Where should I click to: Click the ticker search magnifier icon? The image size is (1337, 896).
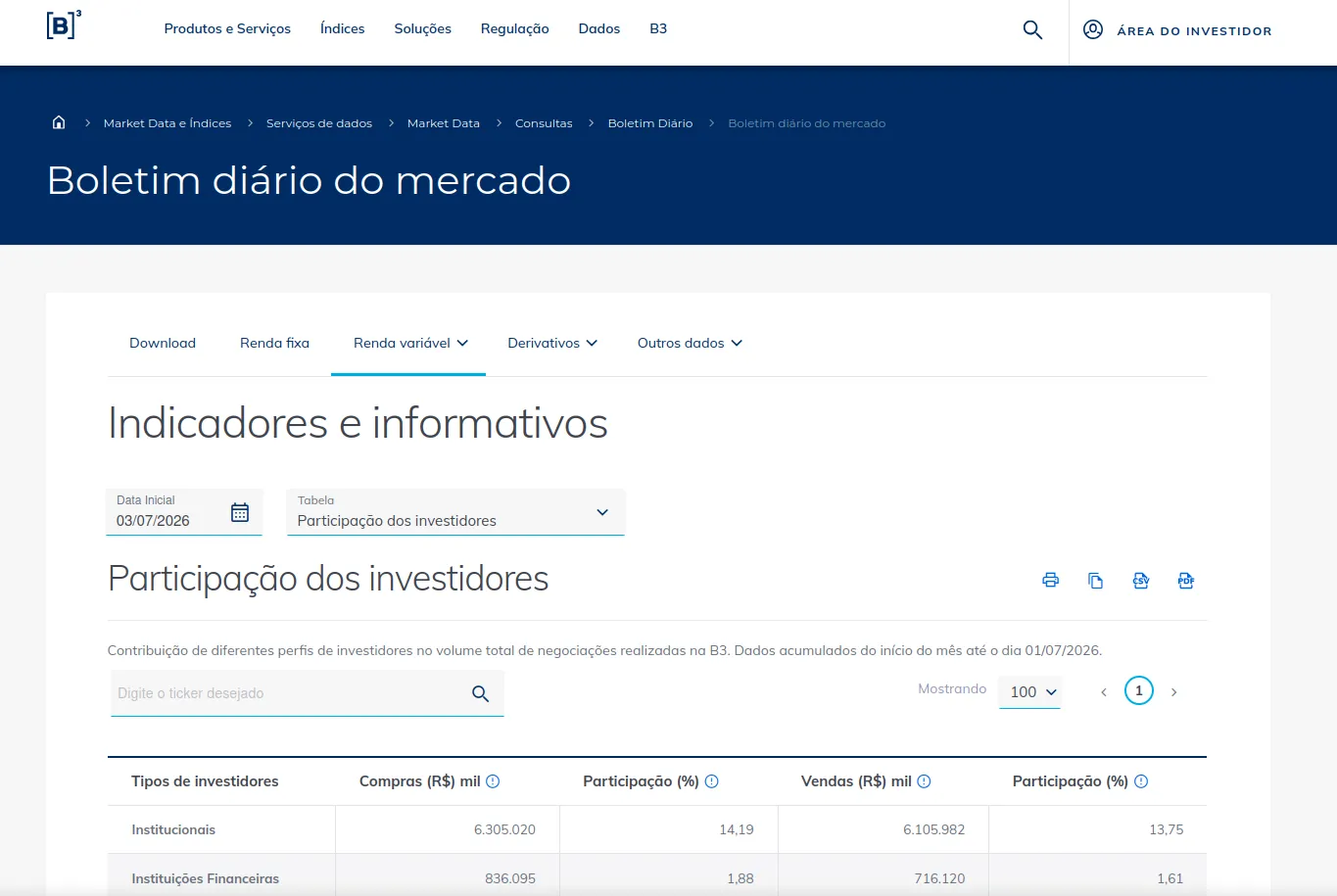coord(480,693)
